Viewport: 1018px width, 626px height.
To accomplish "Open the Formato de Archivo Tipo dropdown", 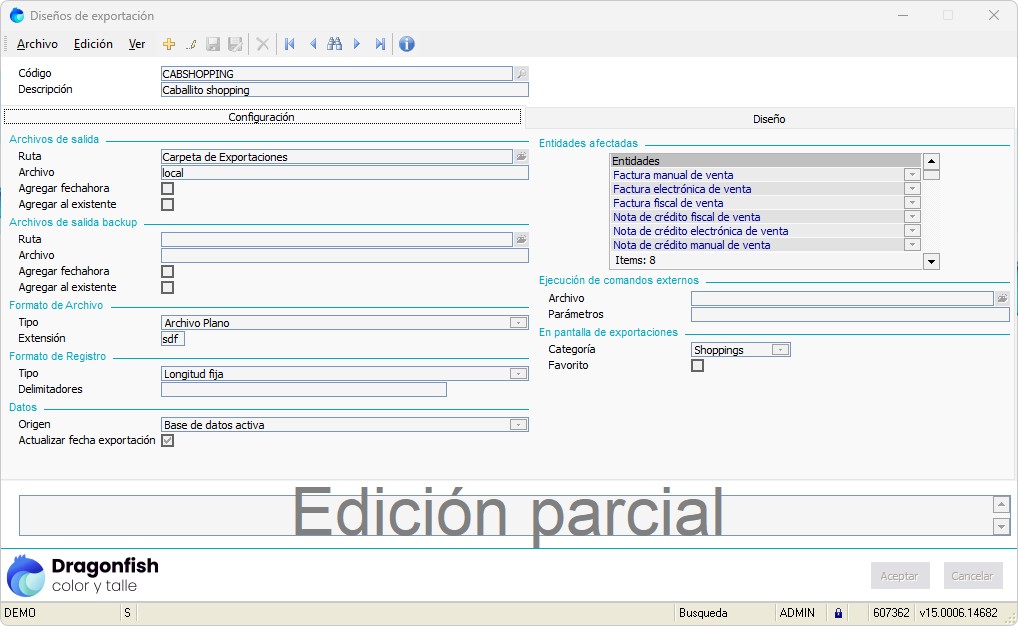I will coord(518,323).
